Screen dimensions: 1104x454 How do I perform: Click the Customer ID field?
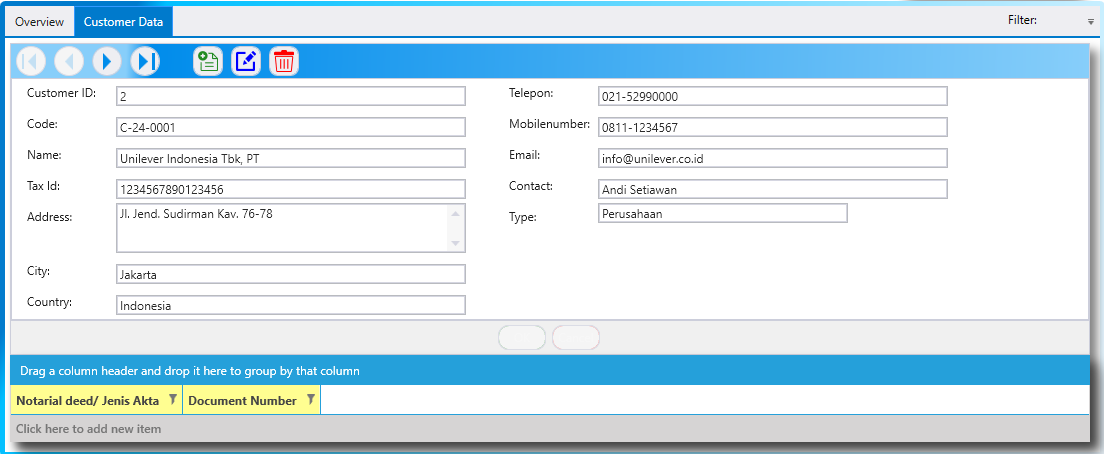pyautogui.click(x=291, y=96)
